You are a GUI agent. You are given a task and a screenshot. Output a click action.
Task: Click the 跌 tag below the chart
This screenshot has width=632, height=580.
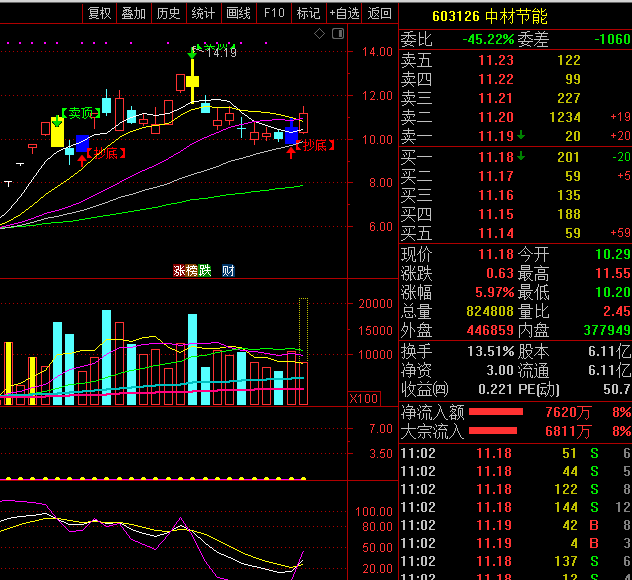coord(205,270)
